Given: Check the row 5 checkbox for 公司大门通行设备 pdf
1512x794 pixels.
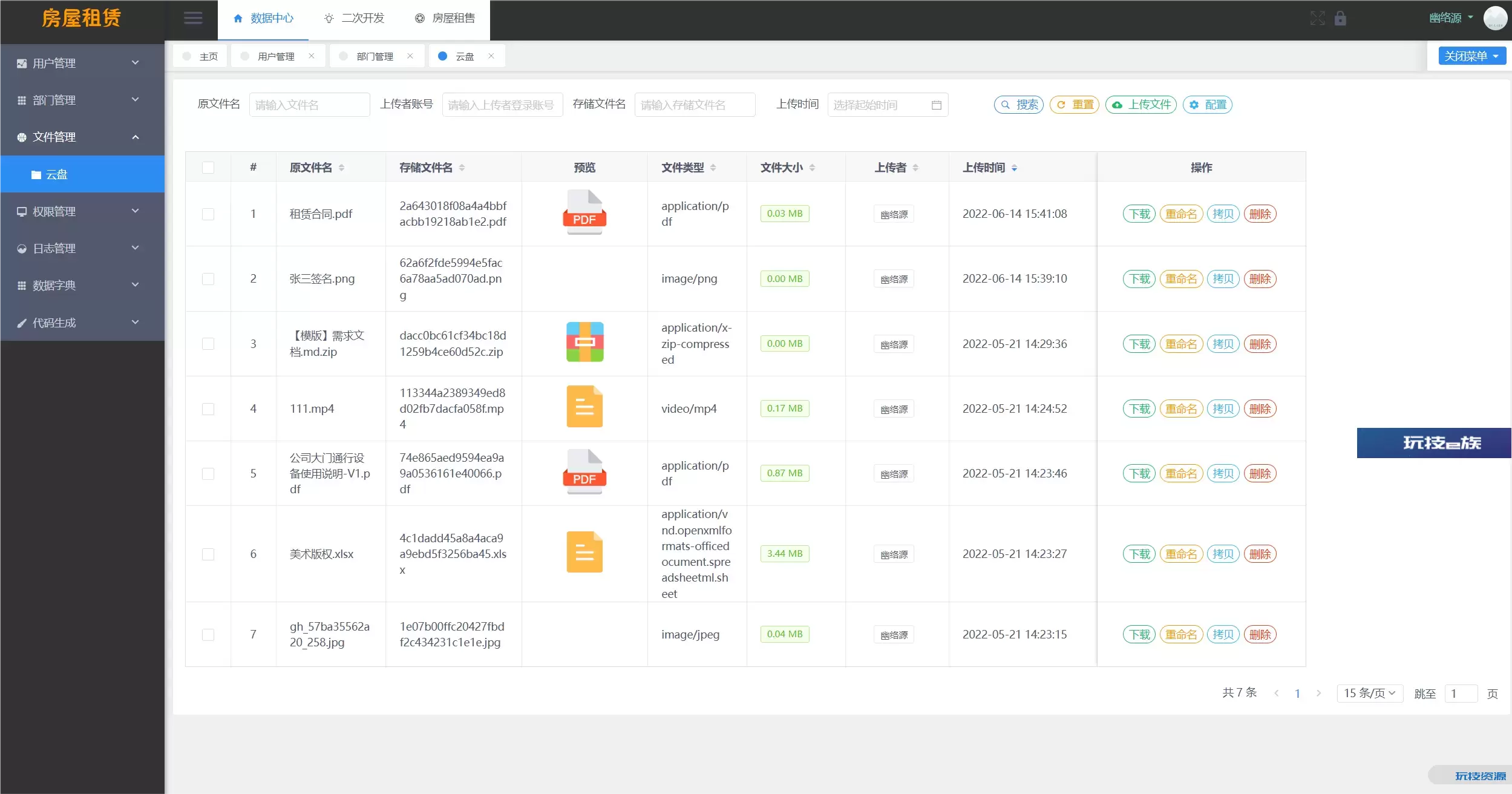Looking at the screenshot, I should [x=208, y=474].
